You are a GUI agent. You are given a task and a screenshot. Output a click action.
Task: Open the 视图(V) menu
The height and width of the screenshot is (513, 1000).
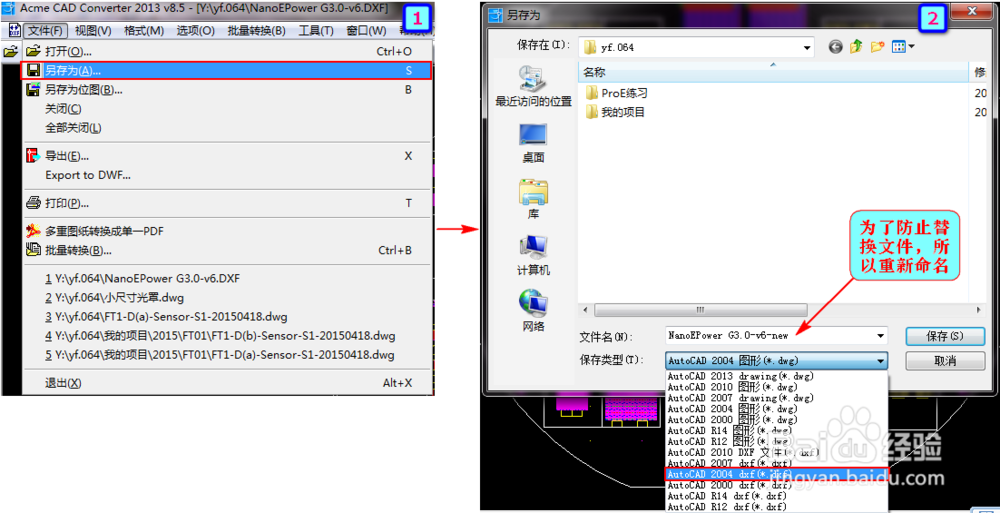[92, 31]
